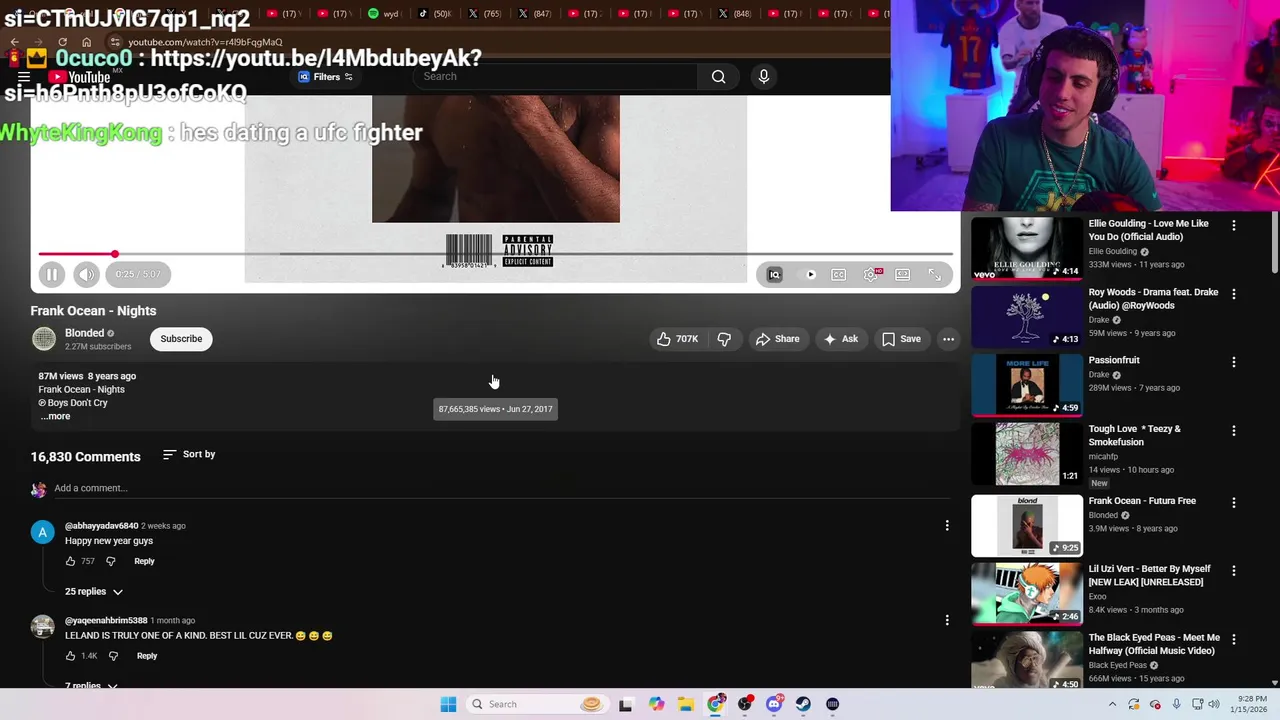1280x720 pixels.
Task: Open menu for Futura Free video
Action: coord(1234,503)
